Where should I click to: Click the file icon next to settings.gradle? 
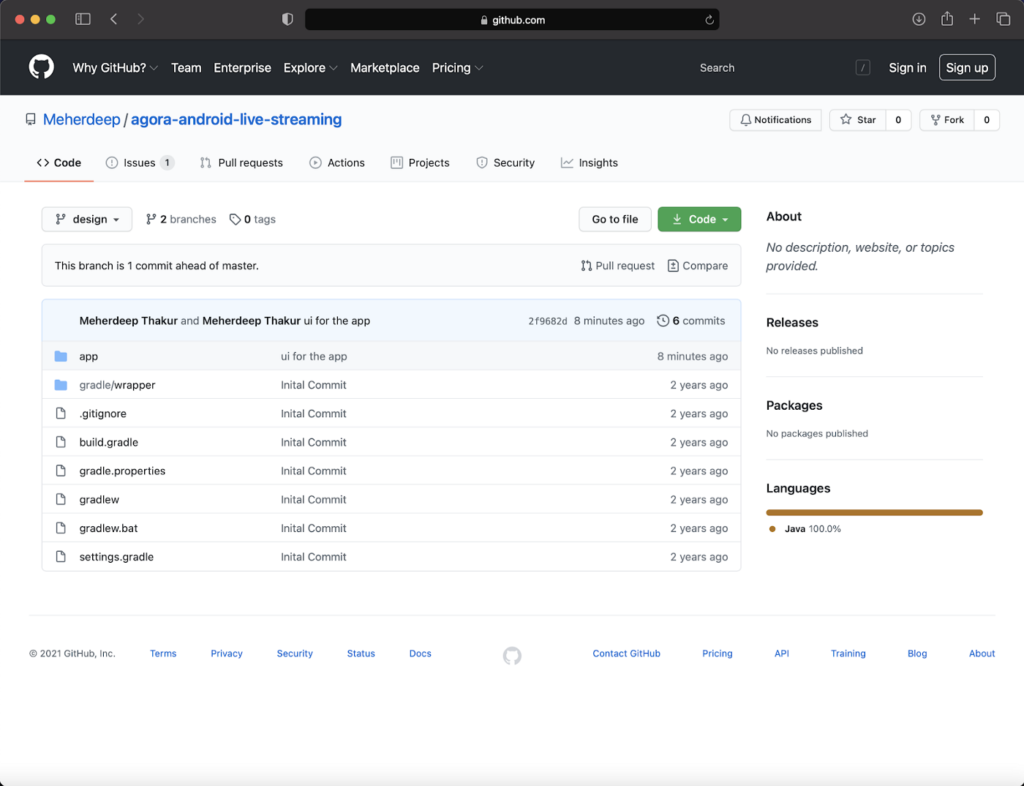pos(61,557)
